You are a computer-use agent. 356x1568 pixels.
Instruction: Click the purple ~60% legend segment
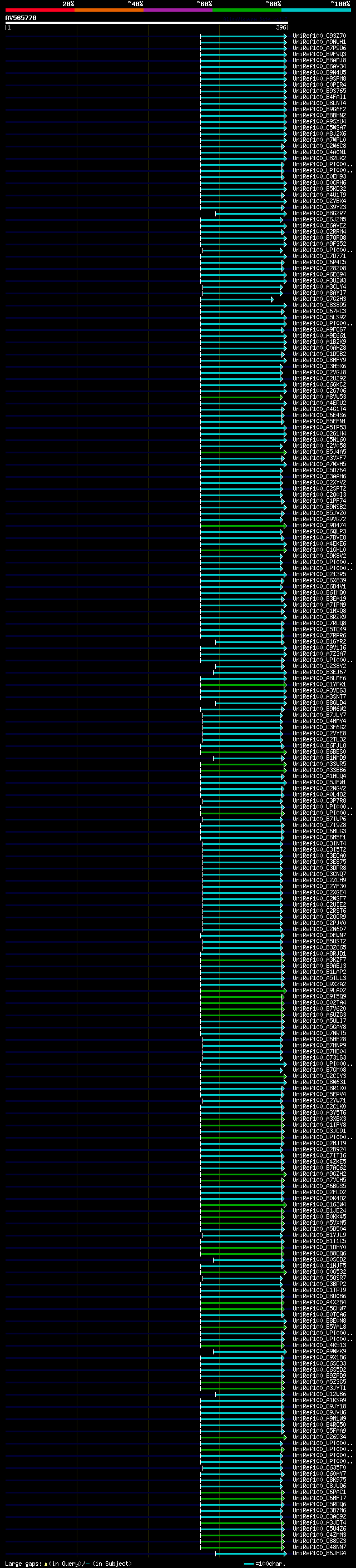[177, 10]
